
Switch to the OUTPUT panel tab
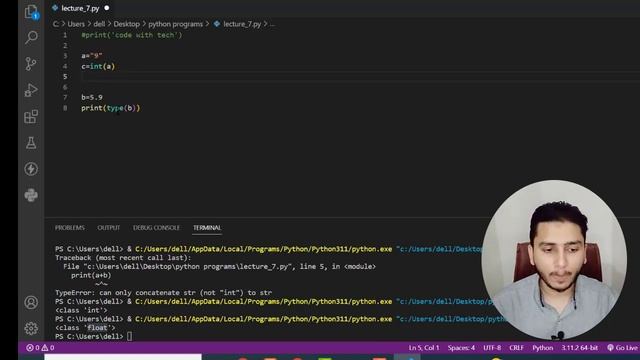click(x=109, y=228)
